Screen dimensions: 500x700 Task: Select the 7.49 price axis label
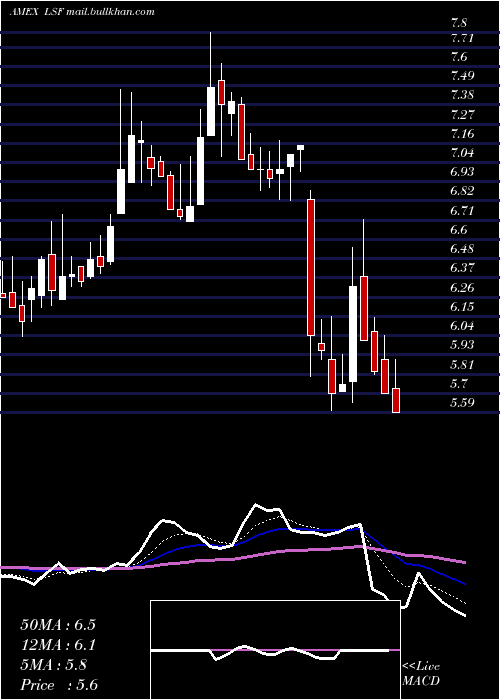463,76
